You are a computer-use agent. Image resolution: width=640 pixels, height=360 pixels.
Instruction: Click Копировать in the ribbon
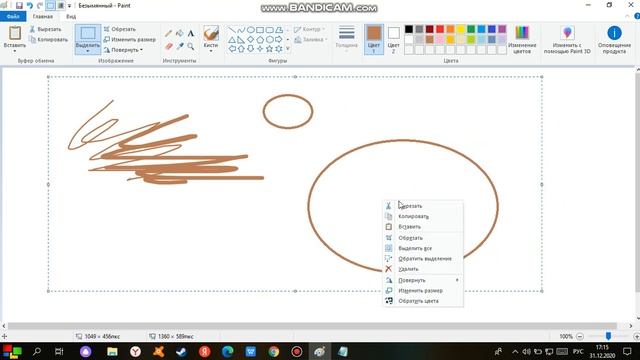(49, 40)
